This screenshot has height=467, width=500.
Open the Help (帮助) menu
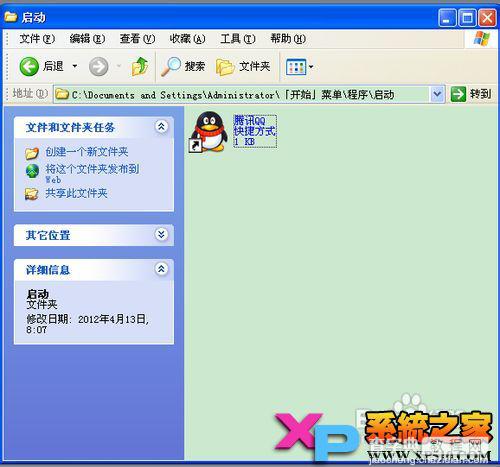pos(288,39)
